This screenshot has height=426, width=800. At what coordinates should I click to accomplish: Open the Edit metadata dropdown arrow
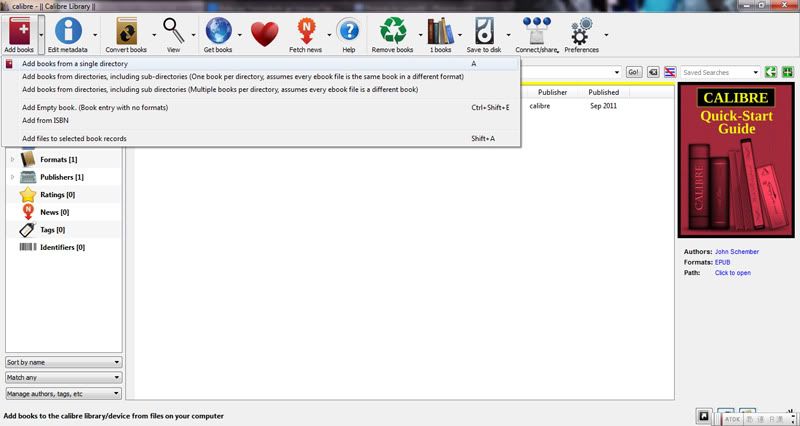coord(95,35)
